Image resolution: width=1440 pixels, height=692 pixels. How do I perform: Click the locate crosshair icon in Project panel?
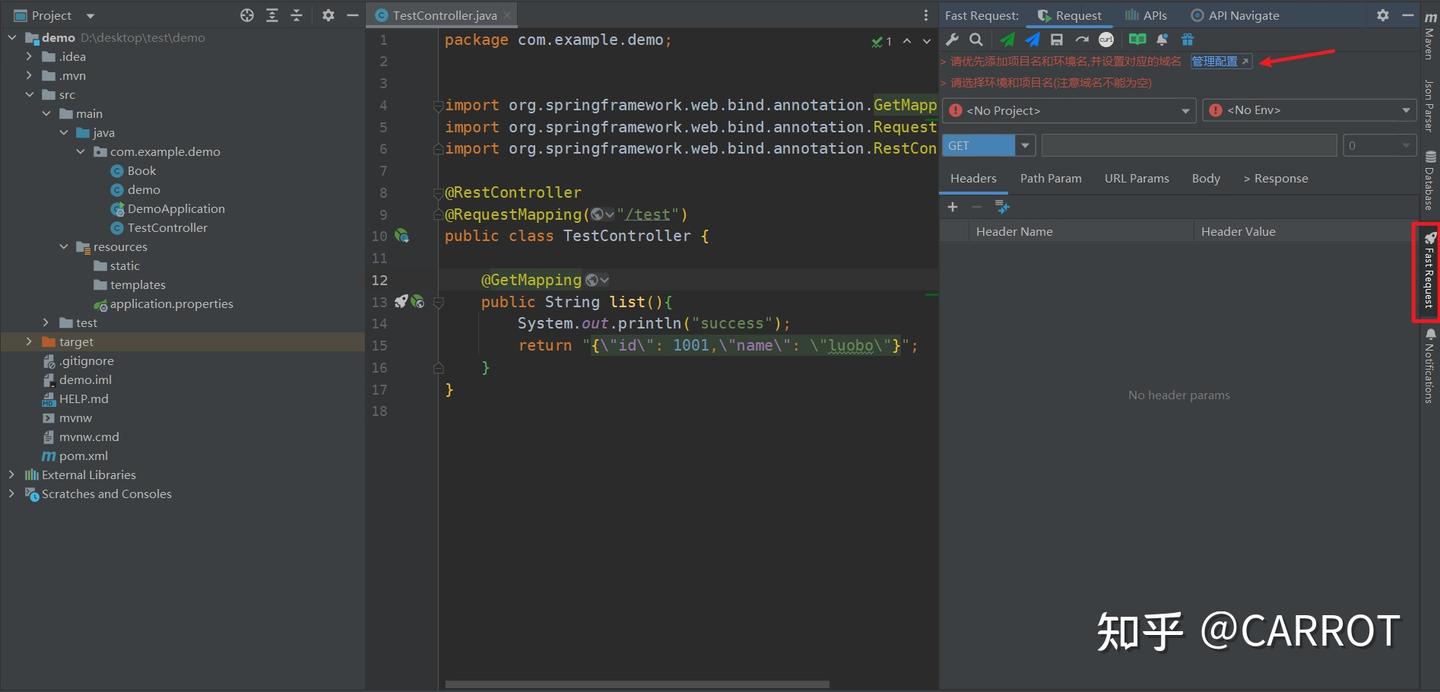(x=247, y=15)
